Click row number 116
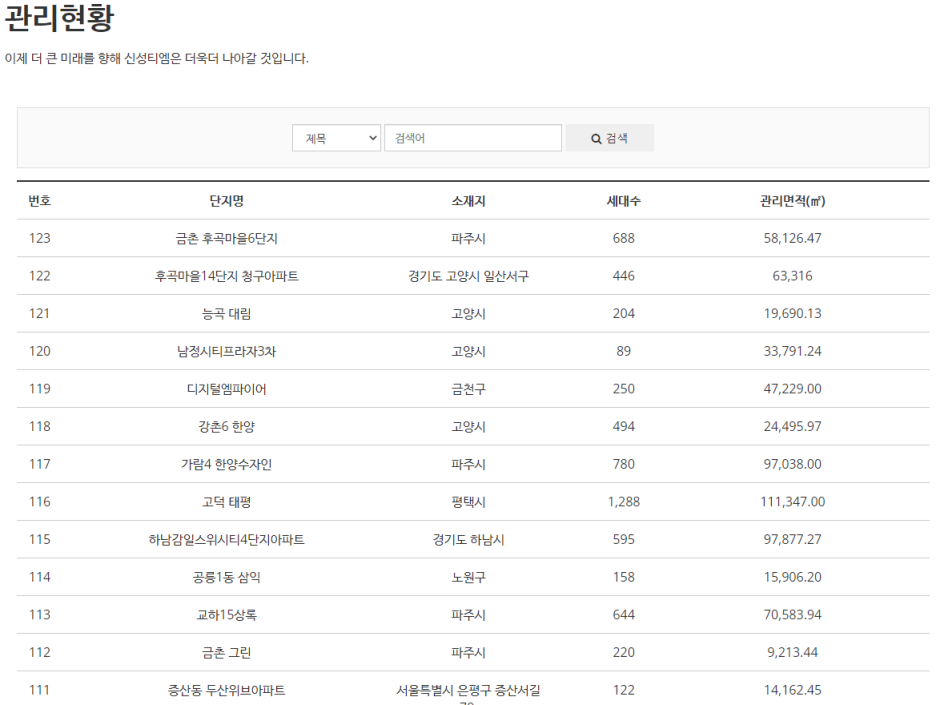This screenshot has height=705, width=936. 39,501
